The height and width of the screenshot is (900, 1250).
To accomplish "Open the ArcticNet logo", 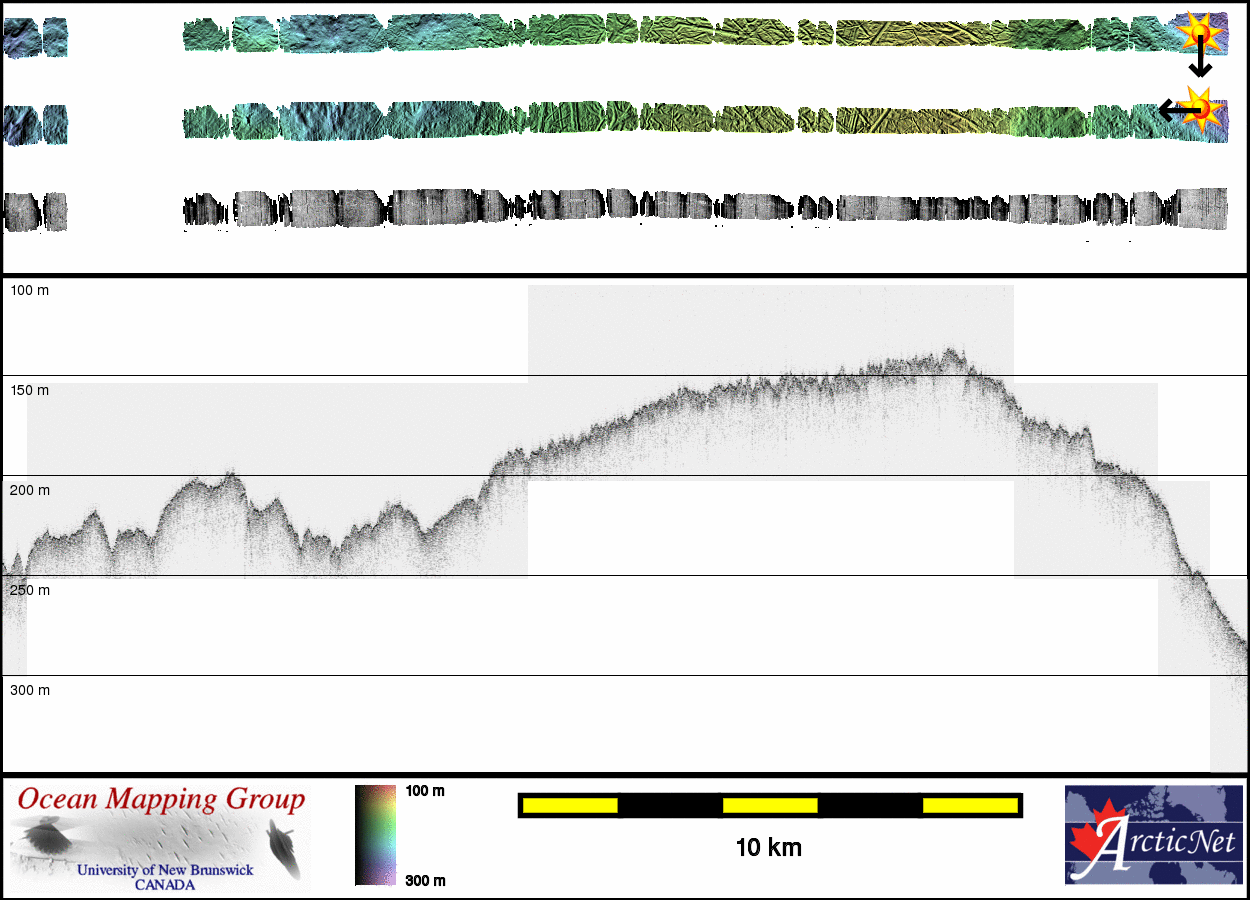I will click(1152, 835).
